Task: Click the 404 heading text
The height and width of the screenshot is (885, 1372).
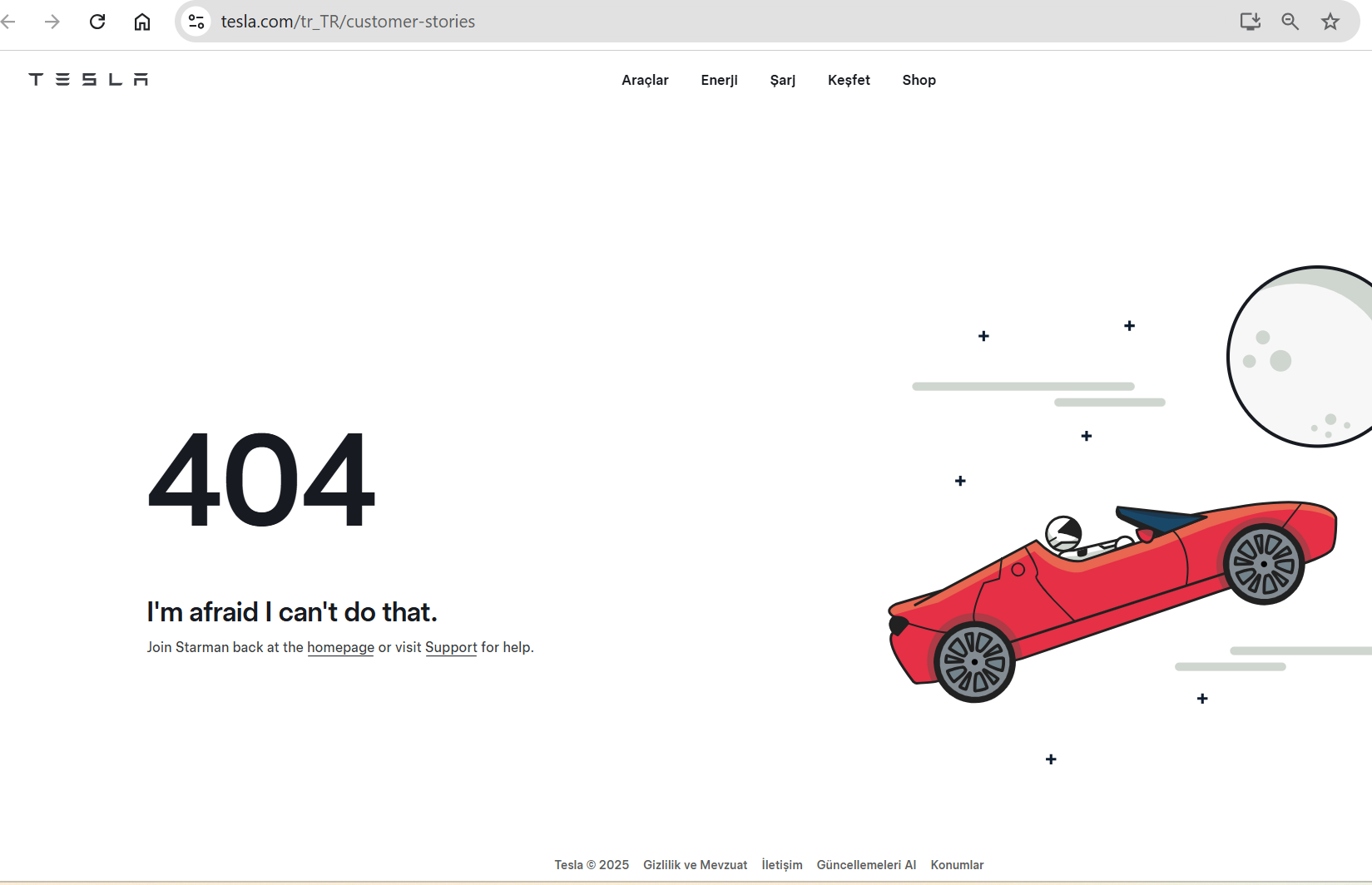Action: coord(261,480)
